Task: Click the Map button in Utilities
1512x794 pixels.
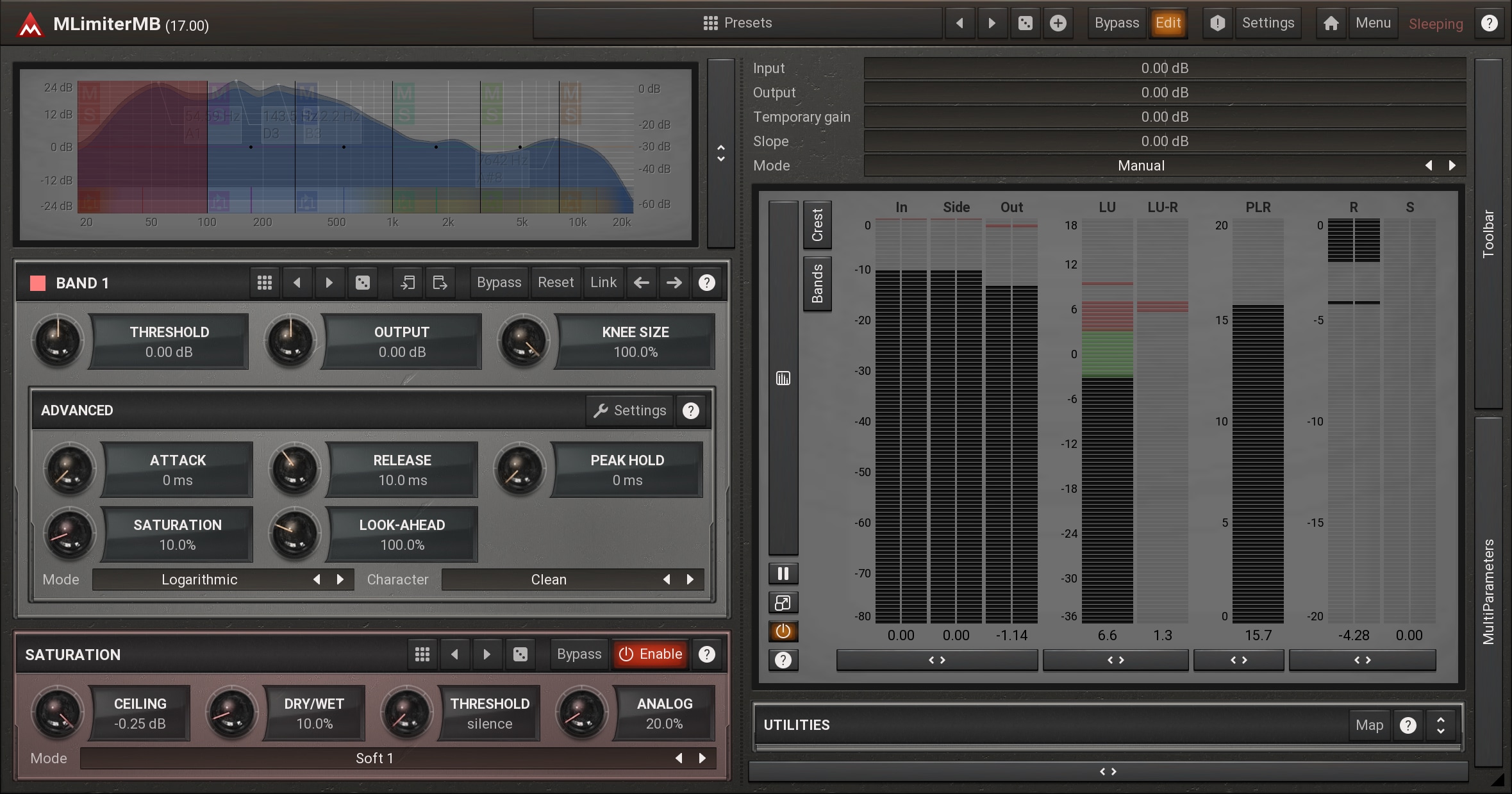Action: (x=1369, y=725)
